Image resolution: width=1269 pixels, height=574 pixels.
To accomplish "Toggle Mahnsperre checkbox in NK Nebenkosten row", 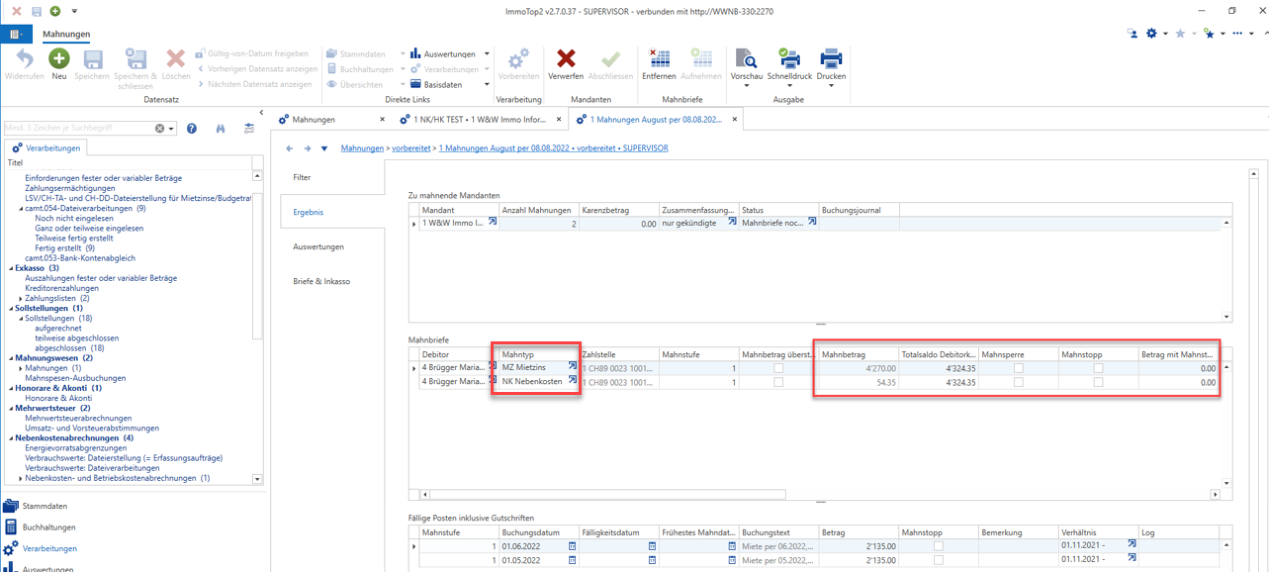I will [1019, 382].
